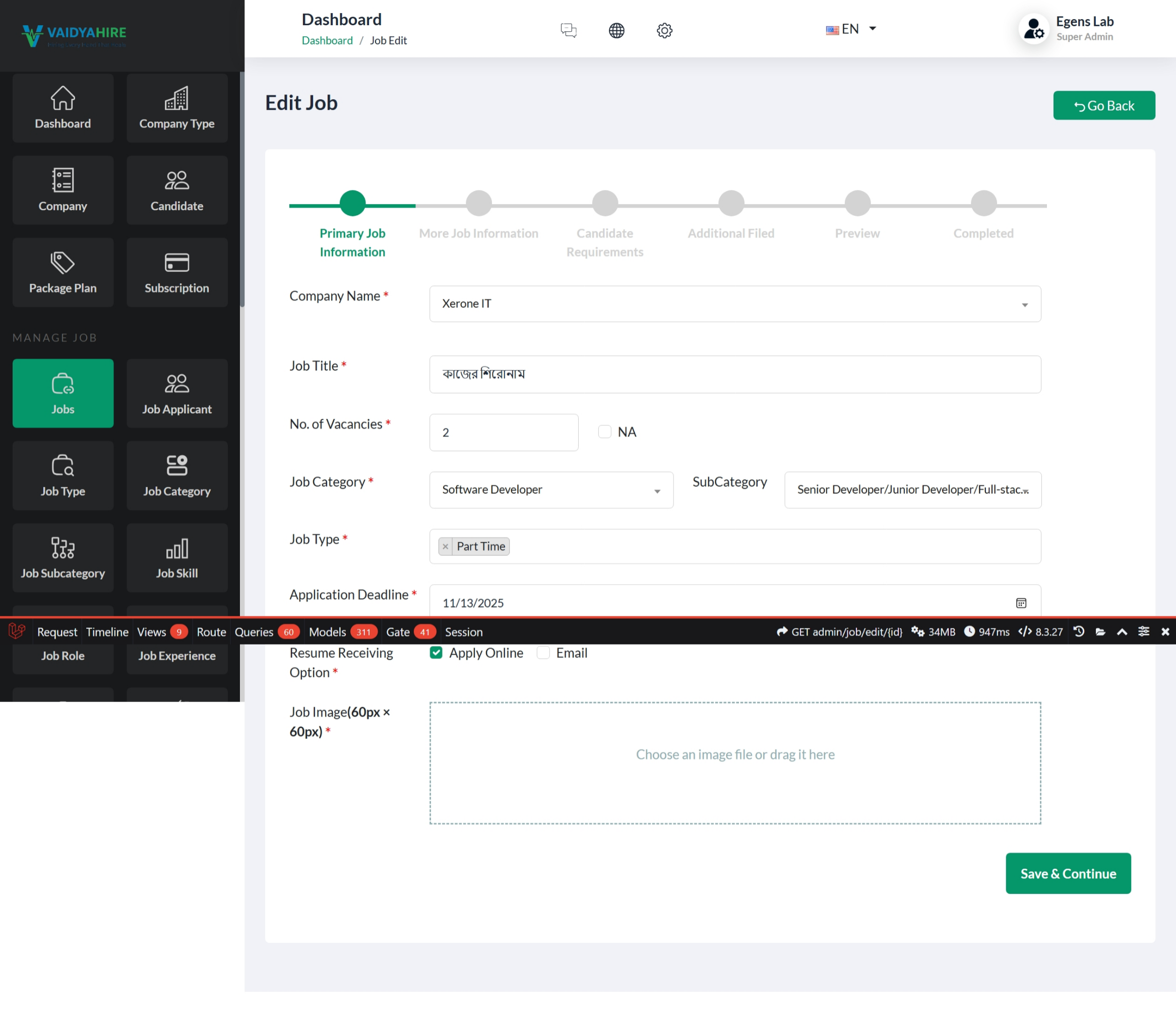The width and height of the screenshot is (1176, 1016).
Task: Click the globe website icon
Action: (x=616, y=30)
